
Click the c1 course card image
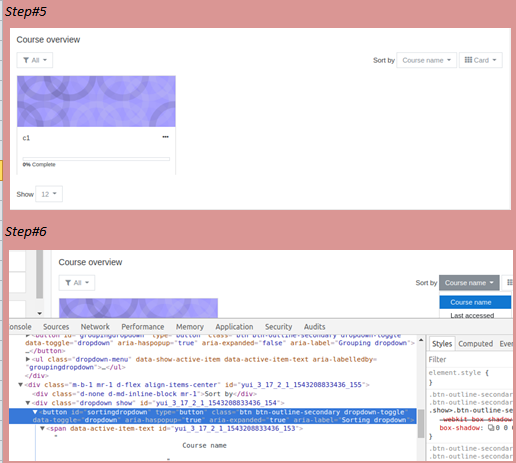click(96, 101)
